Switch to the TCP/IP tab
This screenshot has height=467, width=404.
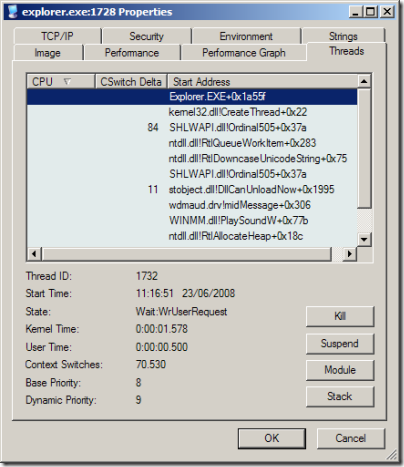click(x=57, y=36)
